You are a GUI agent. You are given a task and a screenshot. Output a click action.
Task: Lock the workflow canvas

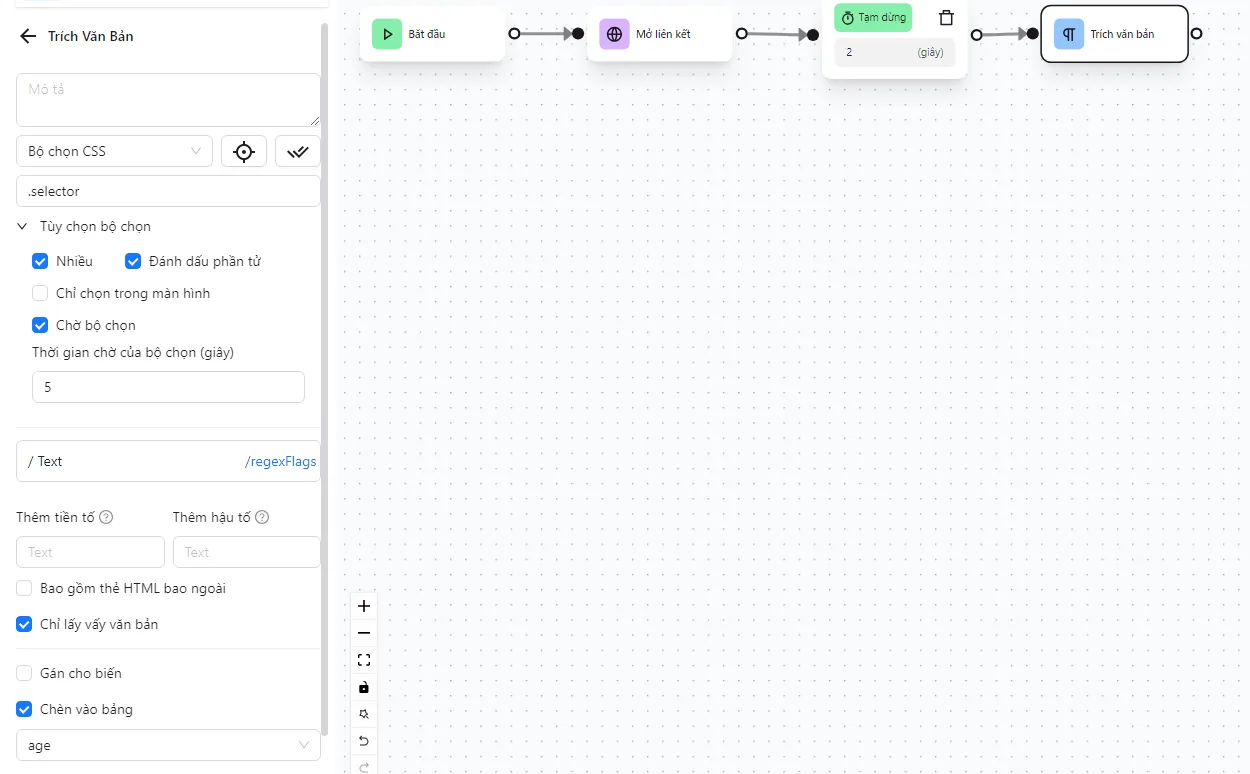point(364,687)
